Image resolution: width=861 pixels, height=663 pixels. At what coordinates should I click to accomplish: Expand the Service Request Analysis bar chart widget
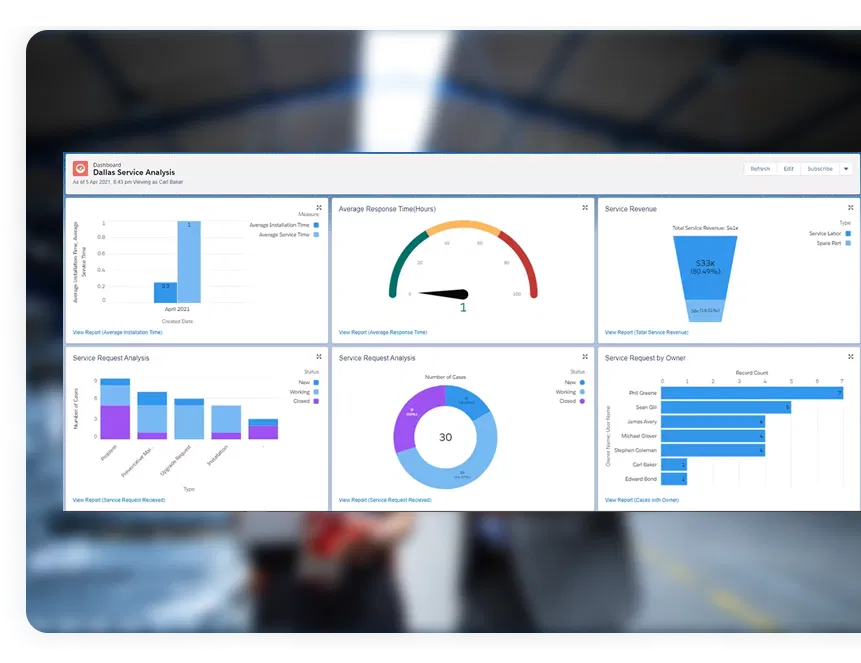[x=319, y=356]
